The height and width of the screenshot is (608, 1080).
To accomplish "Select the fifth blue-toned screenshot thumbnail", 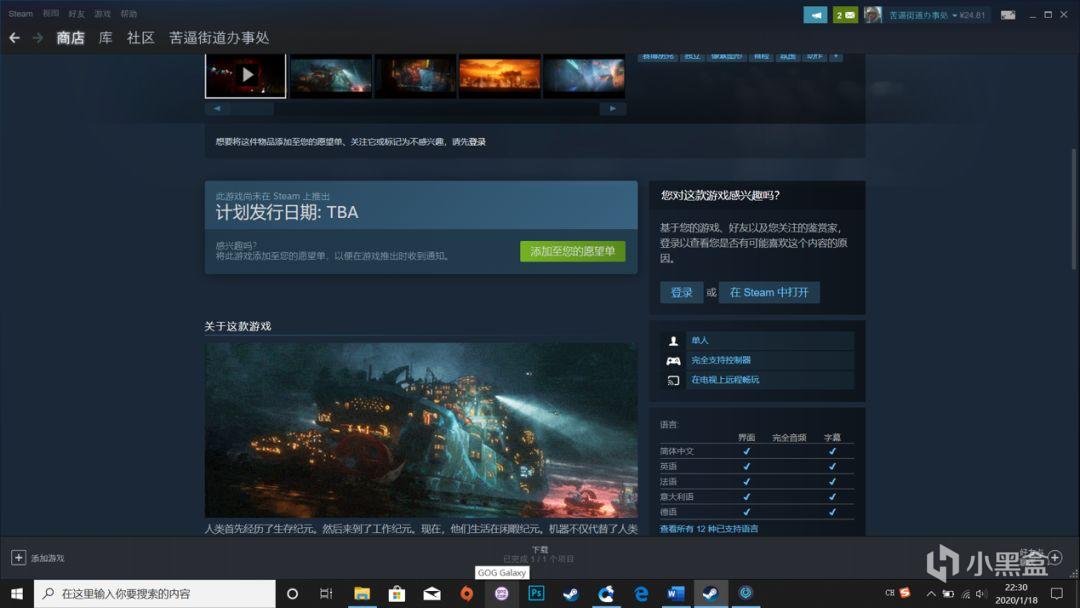I will (584, 75).
